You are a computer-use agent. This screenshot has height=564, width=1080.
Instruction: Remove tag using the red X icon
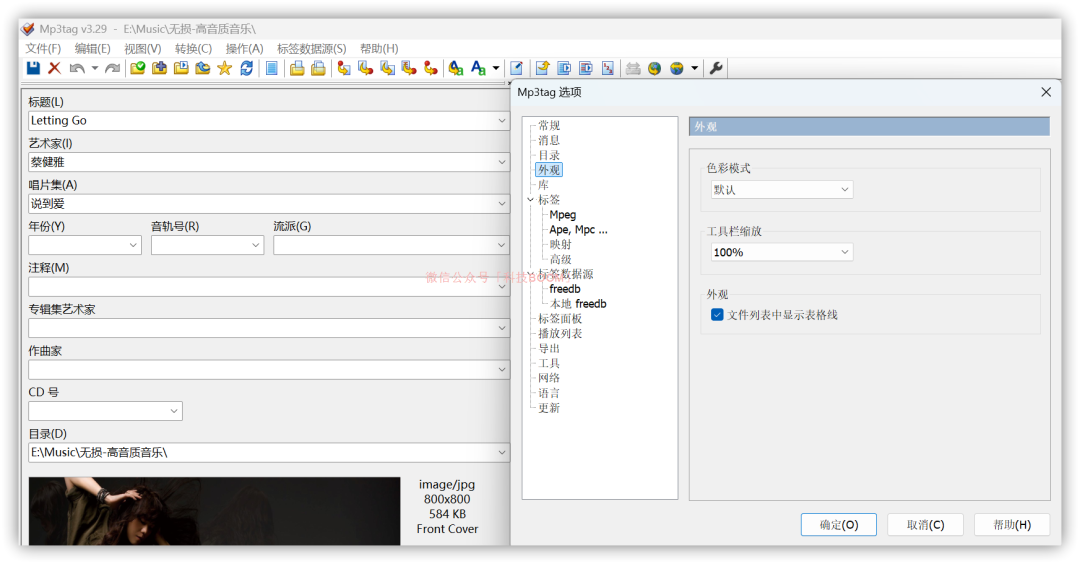coord(54,67)
